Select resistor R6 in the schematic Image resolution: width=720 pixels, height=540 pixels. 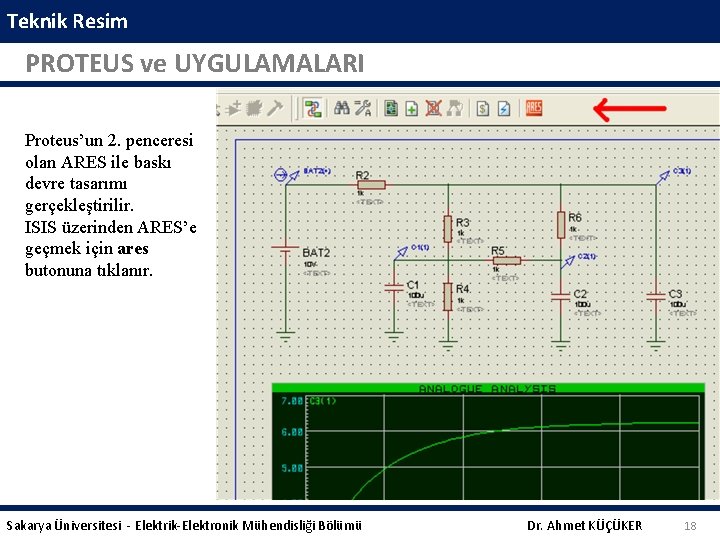tap(561, 225)
